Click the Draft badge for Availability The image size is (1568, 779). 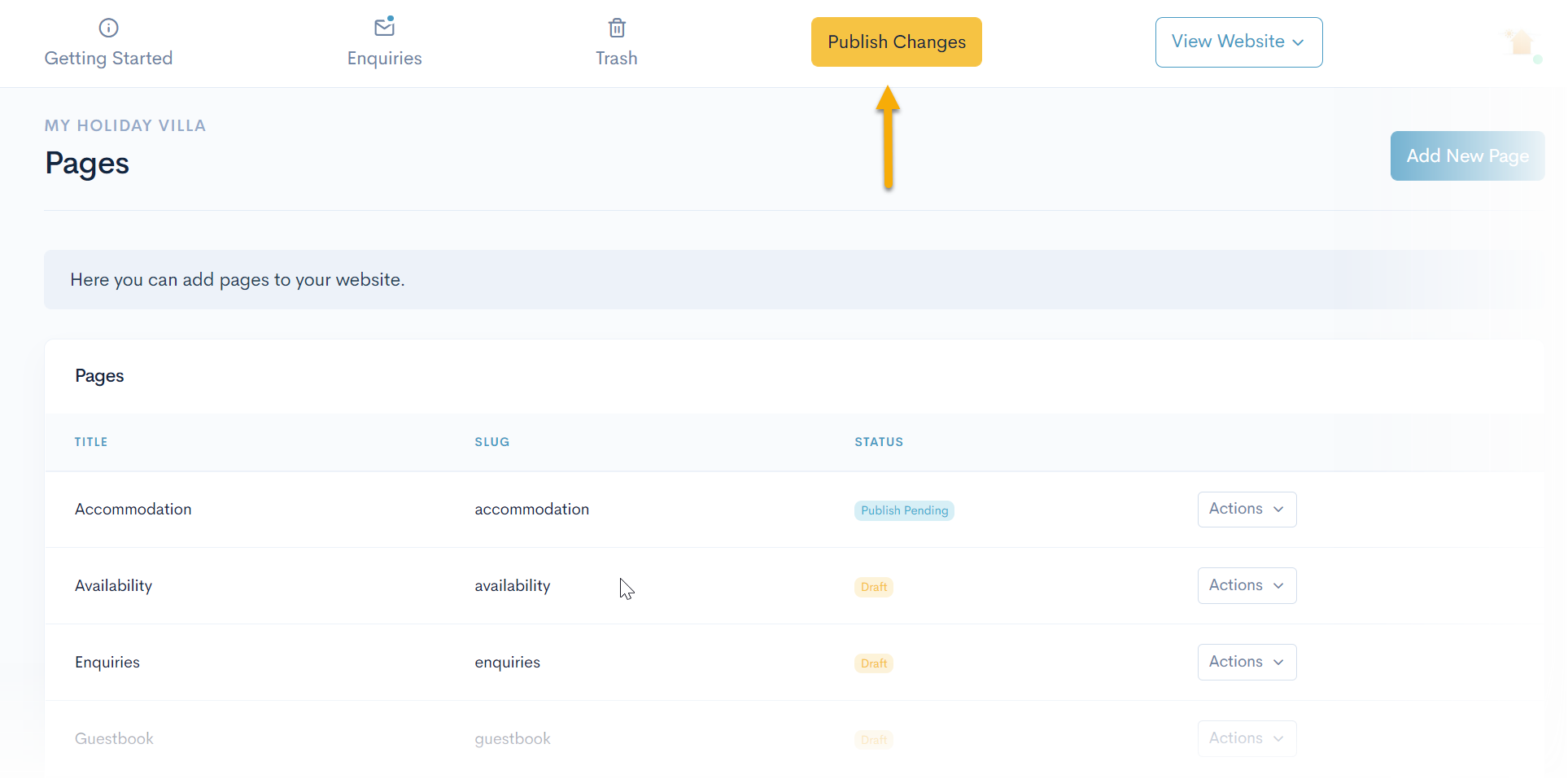tap(873, 588)
